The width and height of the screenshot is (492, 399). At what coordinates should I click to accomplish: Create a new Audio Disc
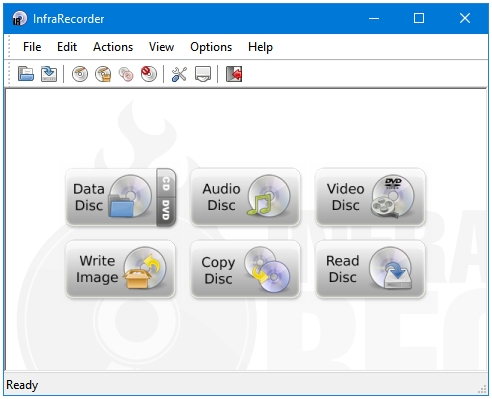pyautogui.click(x=245, y=197)
